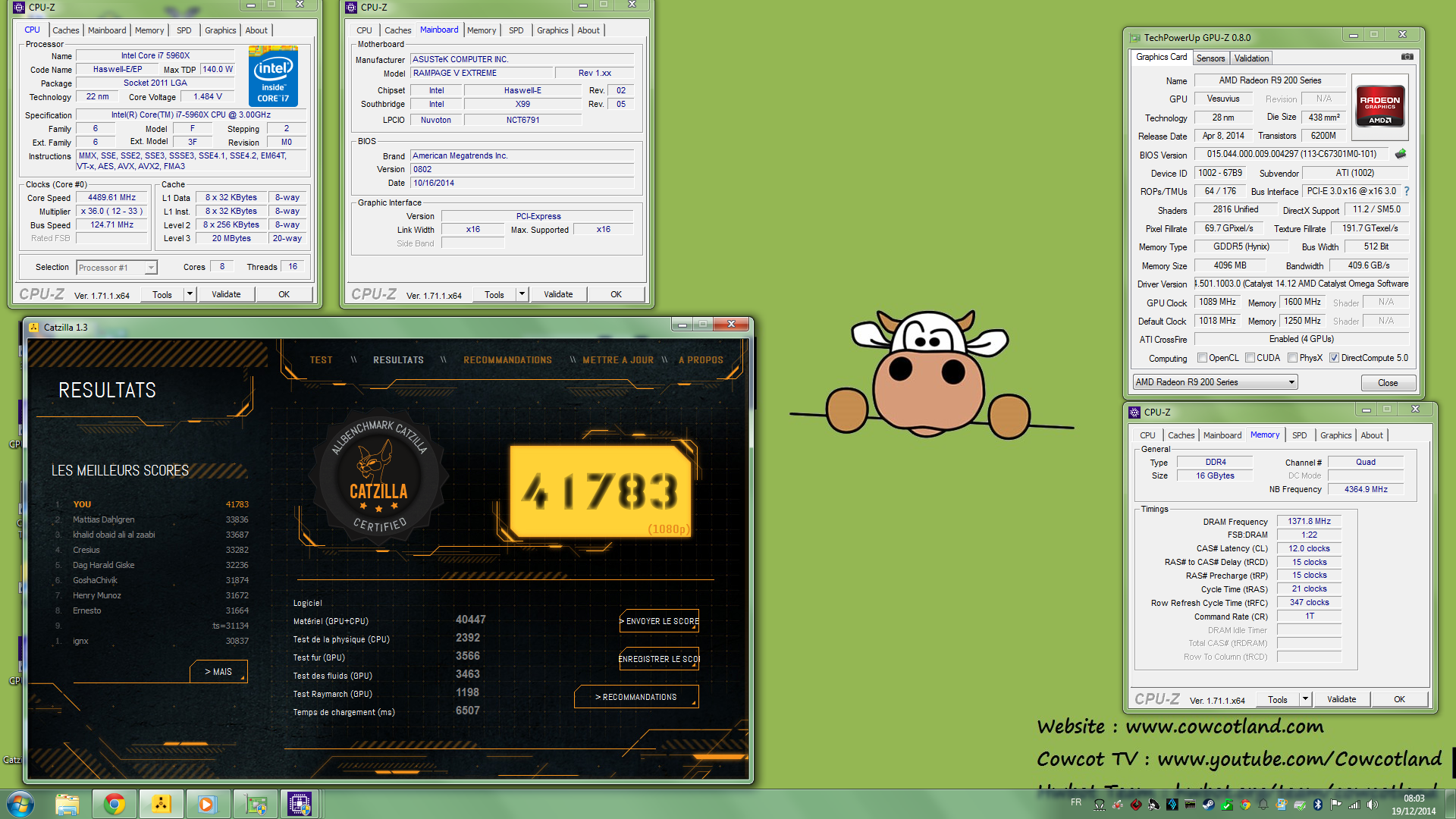The height and width of the screenshot is (819, 1456).
Task: Click the GPU-Z screenshot camera icon
Action: click(1407, 57)
